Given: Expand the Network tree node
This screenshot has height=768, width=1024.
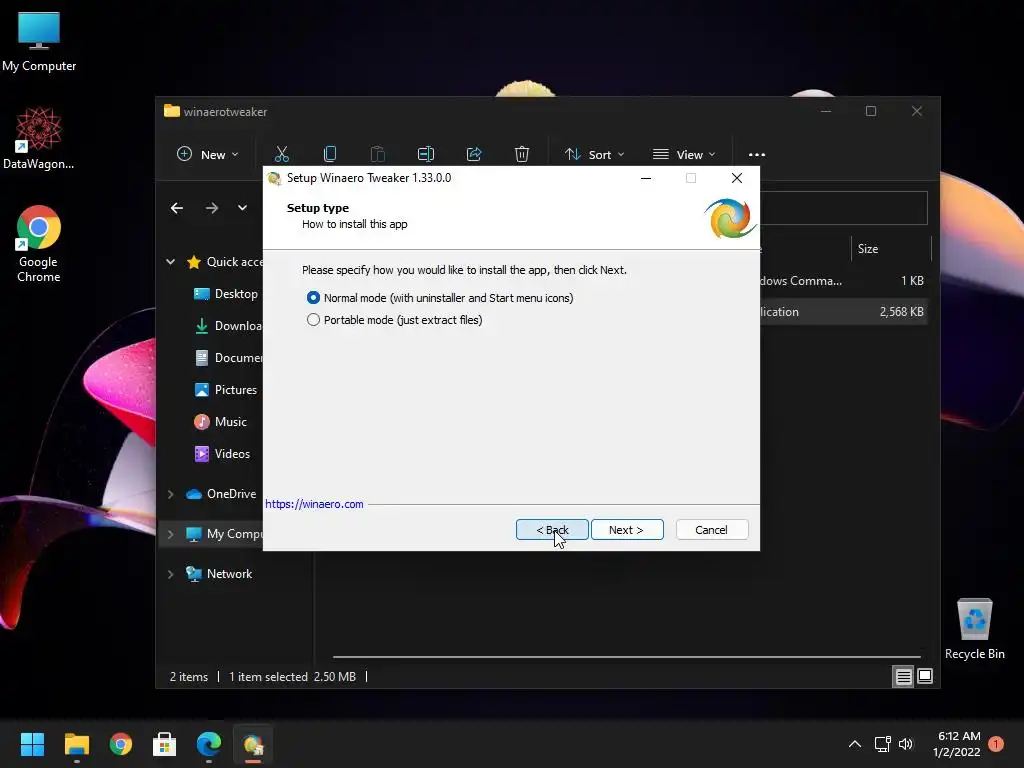Looking at the screenshot, I should [x=170, y=574].
